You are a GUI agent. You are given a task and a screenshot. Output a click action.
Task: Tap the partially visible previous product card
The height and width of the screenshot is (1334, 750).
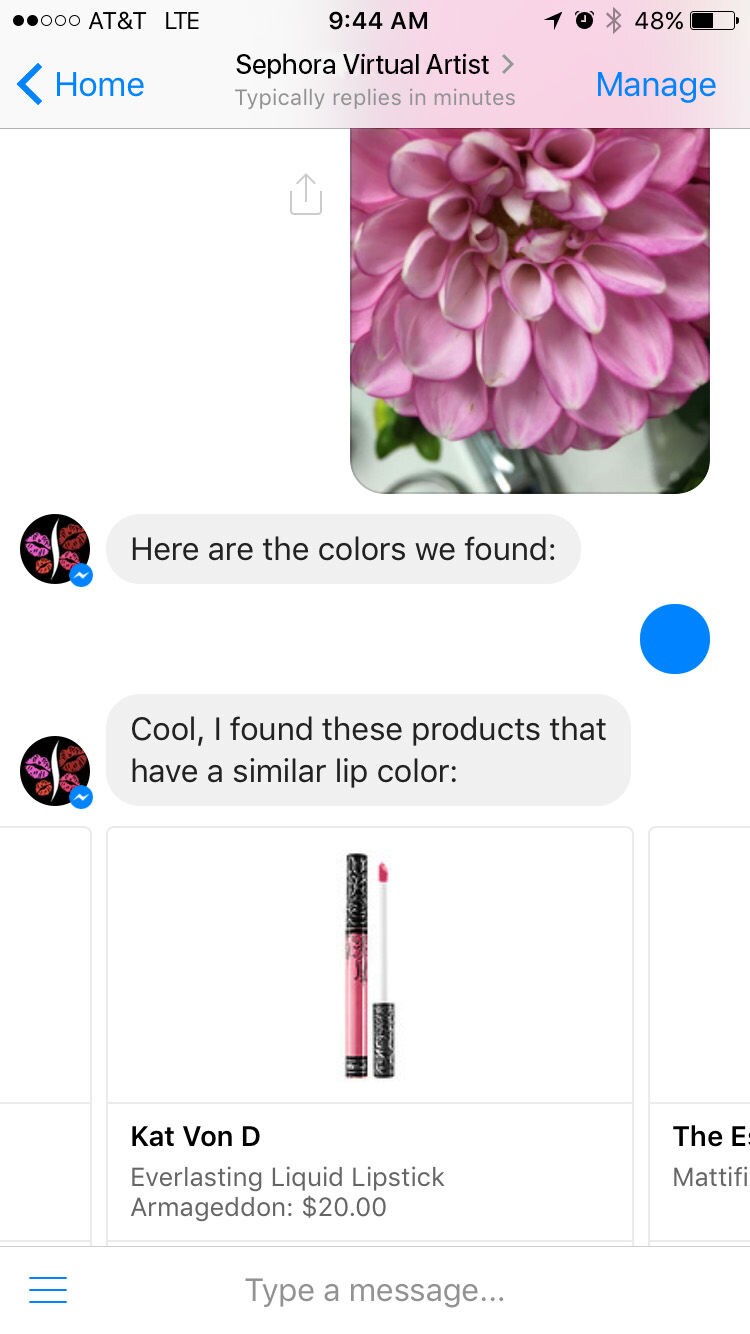[x=45, y=1035]
